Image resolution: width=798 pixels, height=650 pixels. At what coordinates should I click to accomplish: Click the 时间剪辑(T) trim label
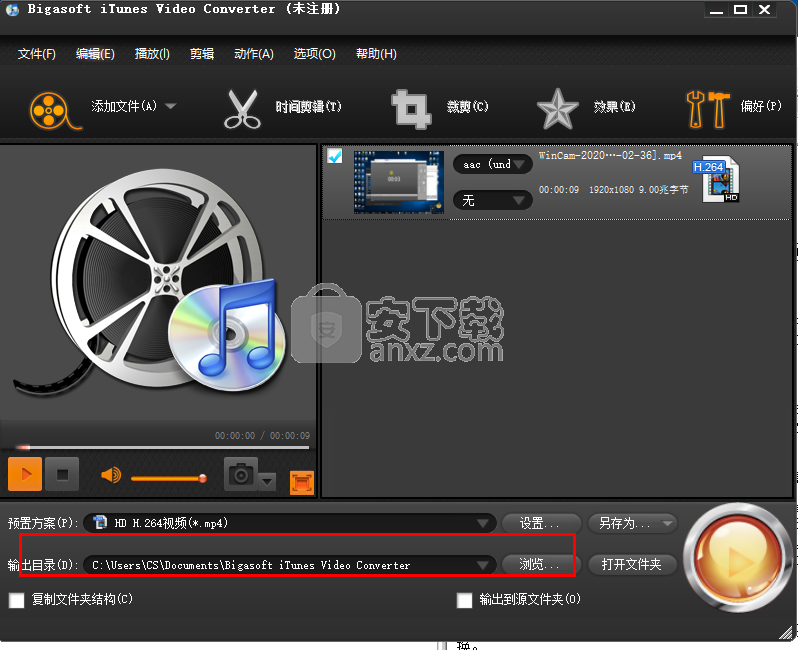pos(308,106)
